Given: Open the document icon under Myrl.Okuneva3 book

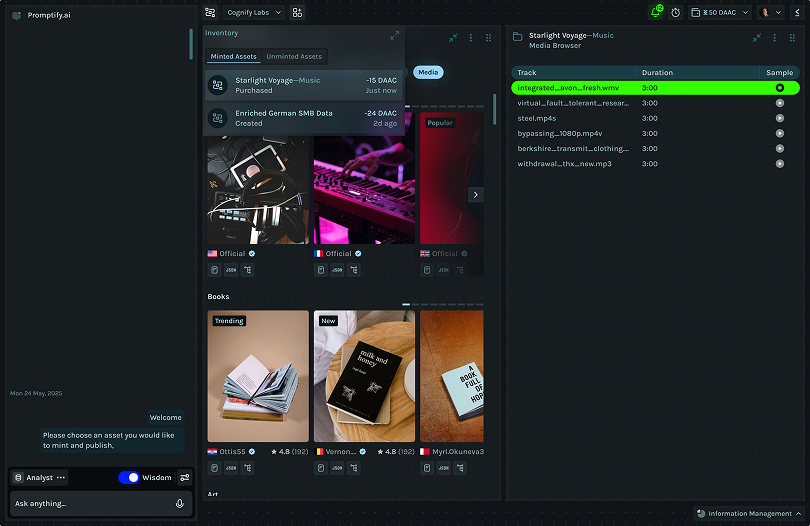Looking at the screenshot, I should (427, 468).
